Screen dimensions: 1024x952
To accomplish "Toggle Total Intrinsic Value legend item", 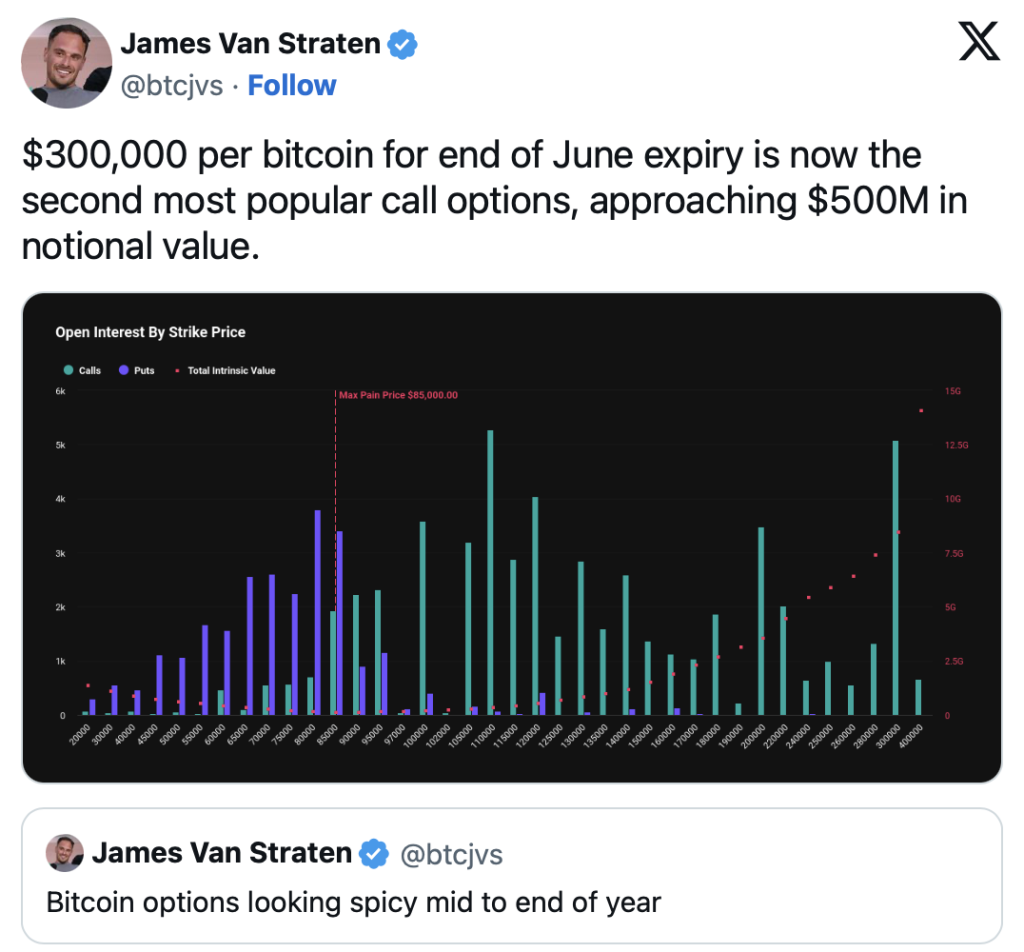I will click(225, 370).
